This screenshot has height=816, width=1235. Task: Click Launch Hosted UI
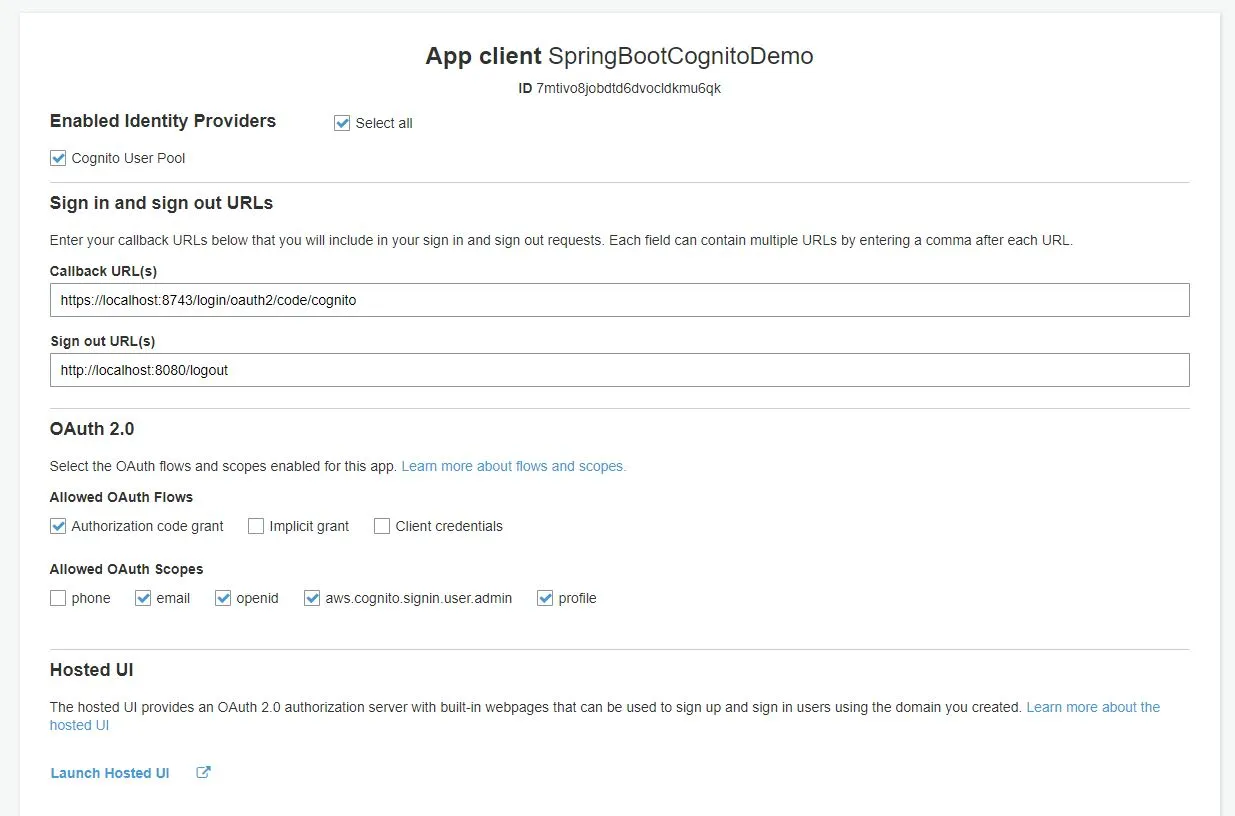pos(109,772)
